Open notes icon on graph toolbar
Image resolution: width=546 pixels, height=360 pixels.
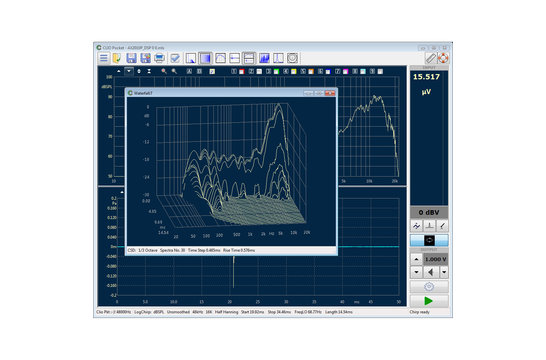click(212, 71)
